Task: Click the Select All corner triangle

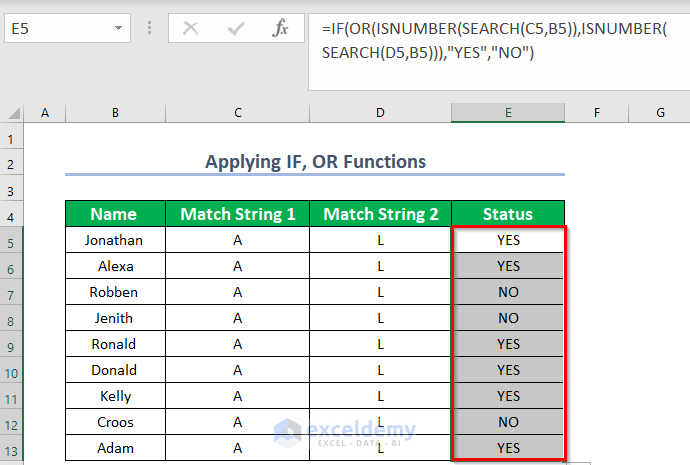Action: pos(13,114)
